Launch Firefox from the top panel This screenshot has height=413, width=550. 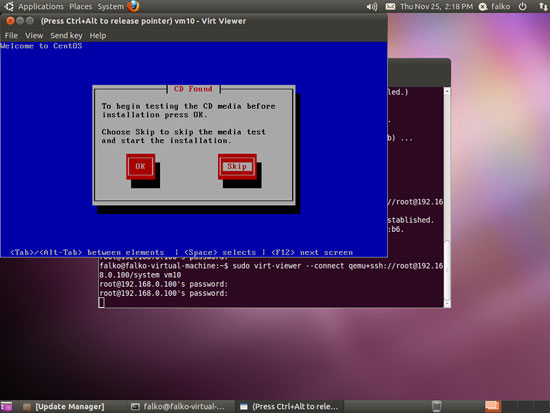pyautogui.click(x=133, y=6)
